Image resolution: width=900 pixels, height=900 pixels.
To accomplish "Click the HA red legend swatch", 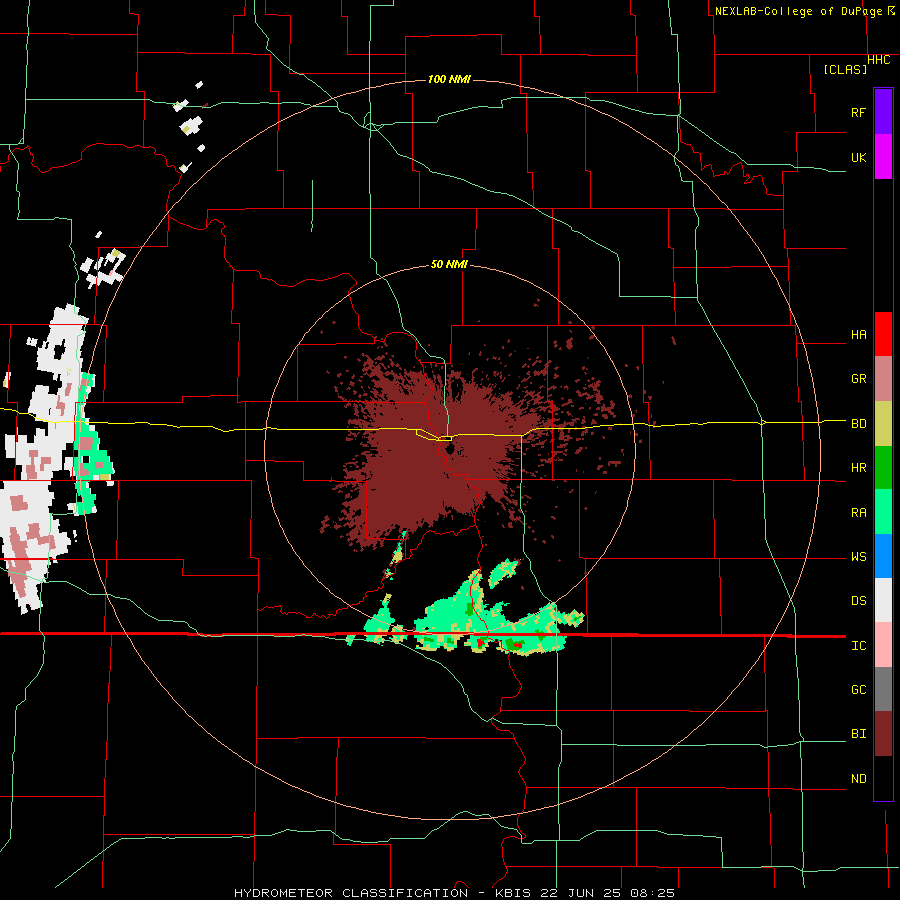I will [x=883, y=334].
